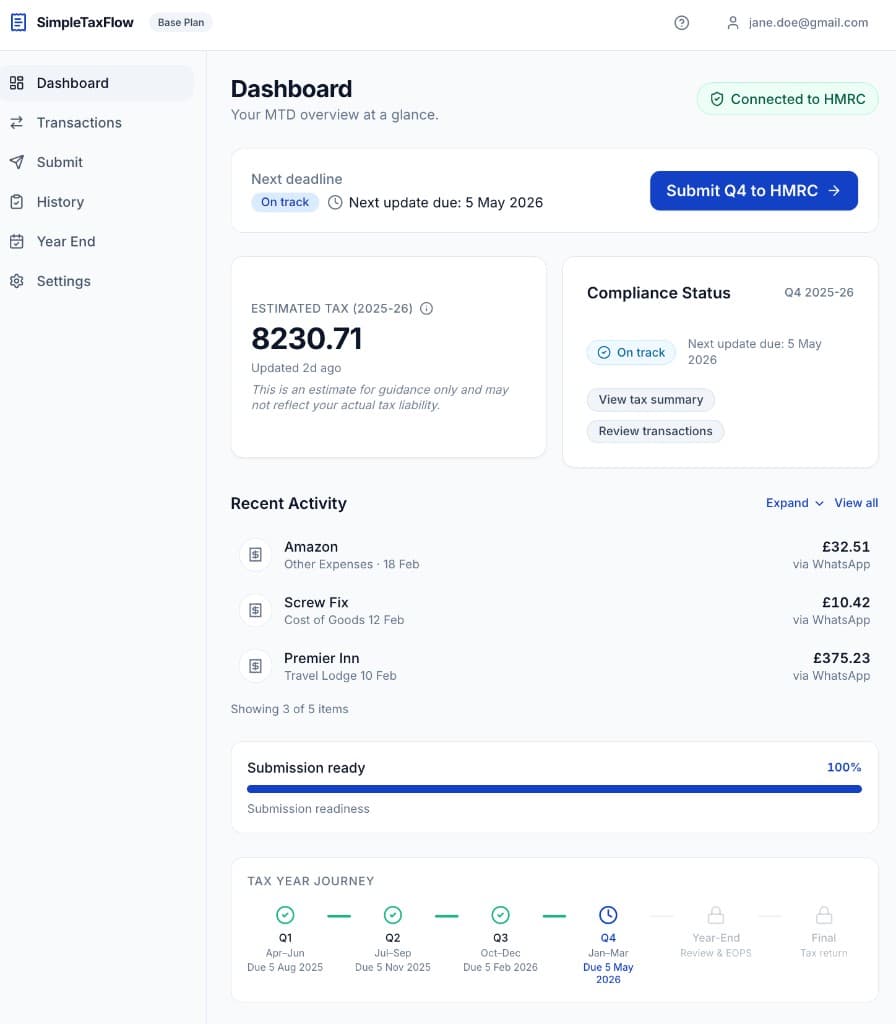This screenshot has width=896, height=1024.
Task: Click the On track status pill
Action: (285, 202)
